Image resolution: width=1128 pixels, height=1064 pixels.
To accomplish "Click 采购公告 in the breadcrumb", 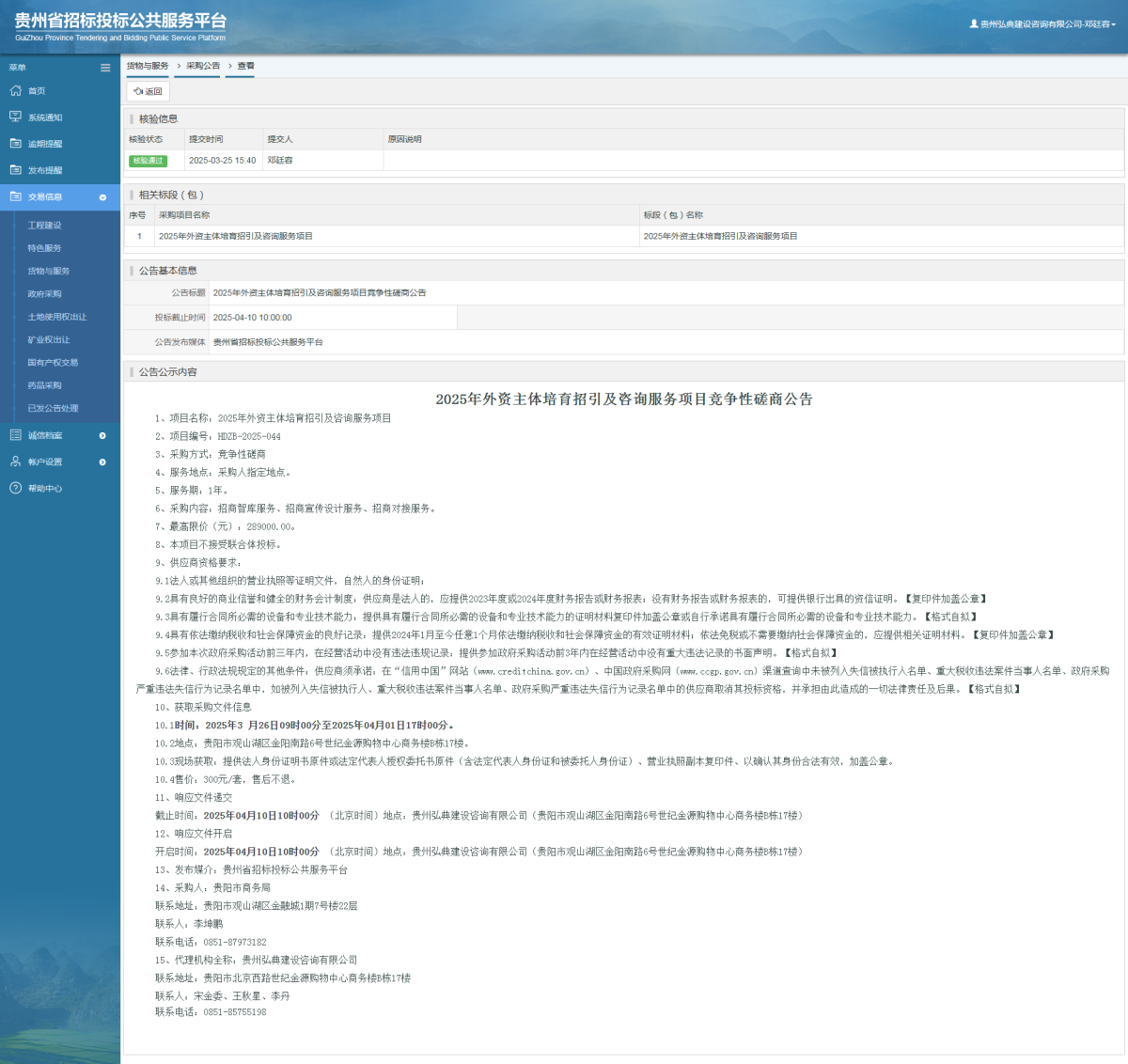I will [202, 66].
